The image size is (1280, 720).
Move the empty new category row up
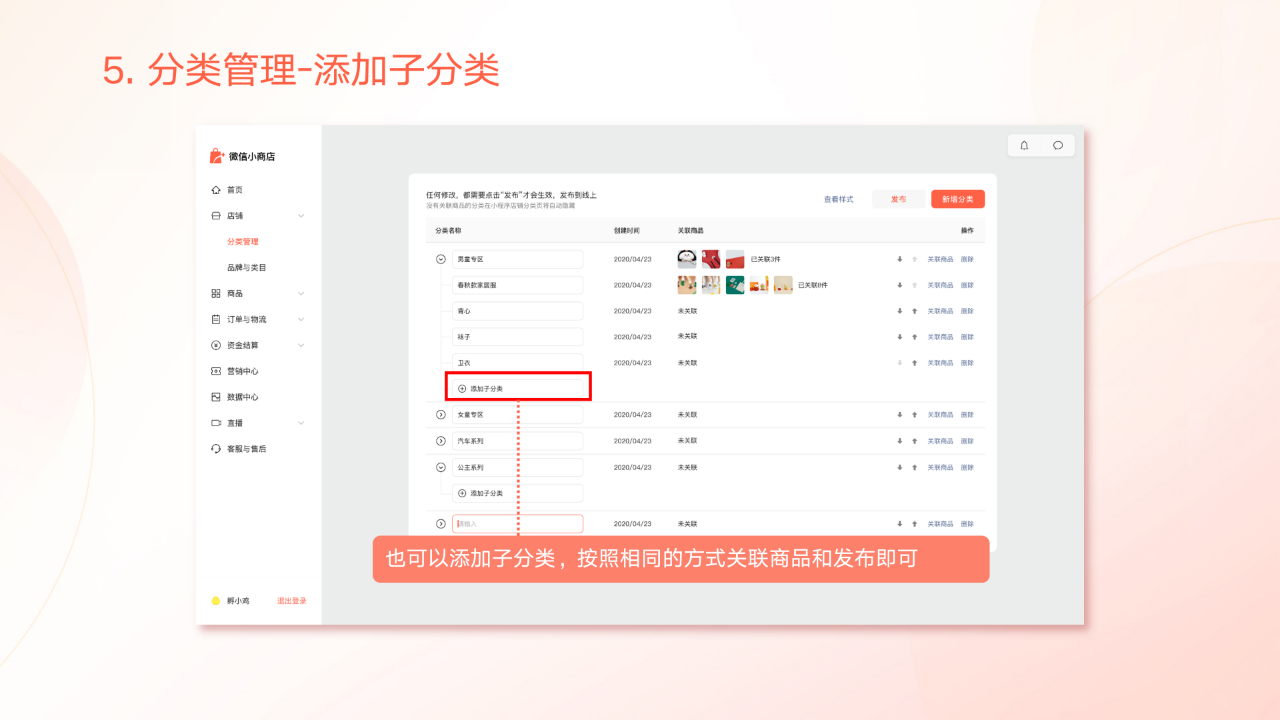coord(914,524)
